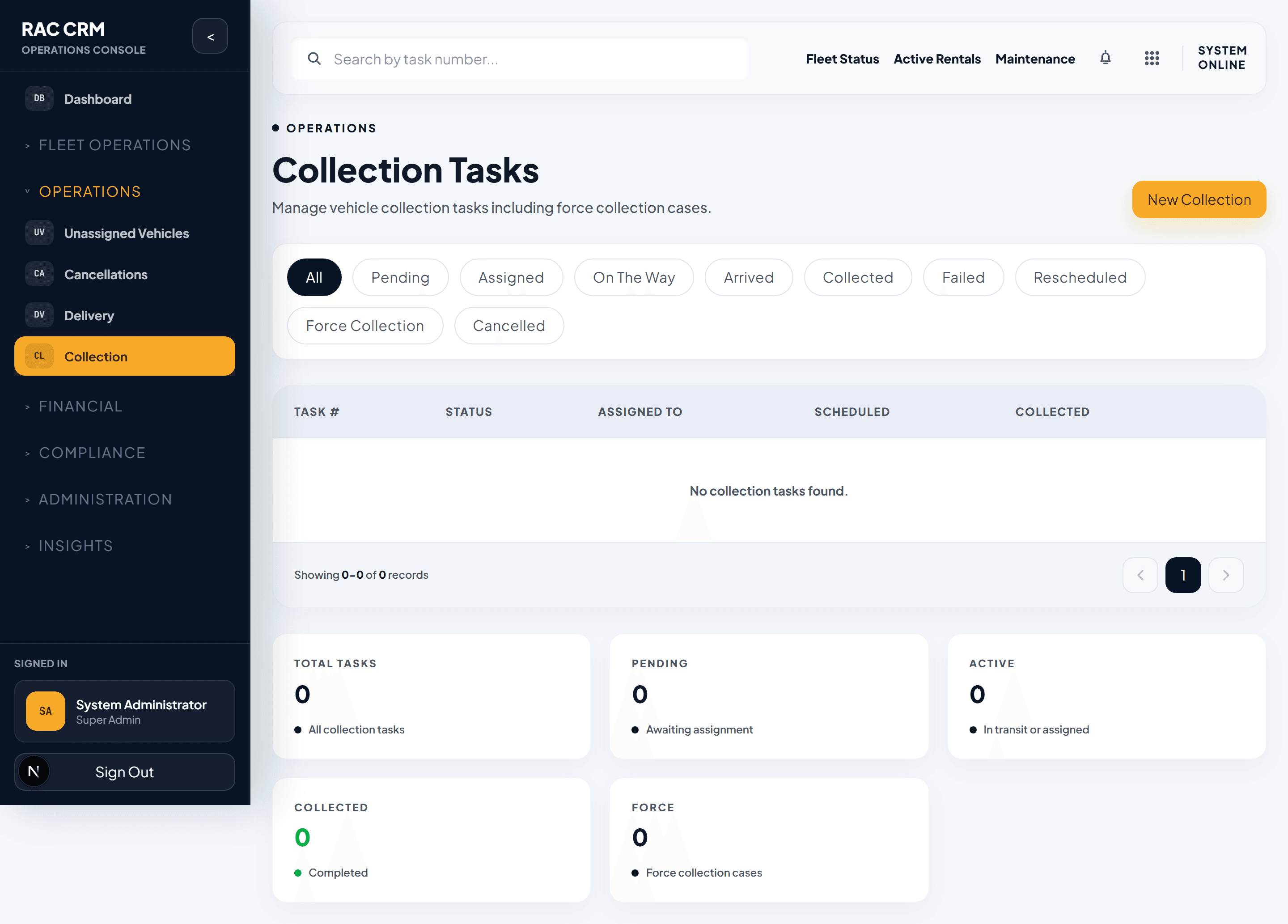Image resolution: width=1288 pixels, height=924 pixels.
Task: Click the SCHEDULED column header
Action: [x=852, y=412]
